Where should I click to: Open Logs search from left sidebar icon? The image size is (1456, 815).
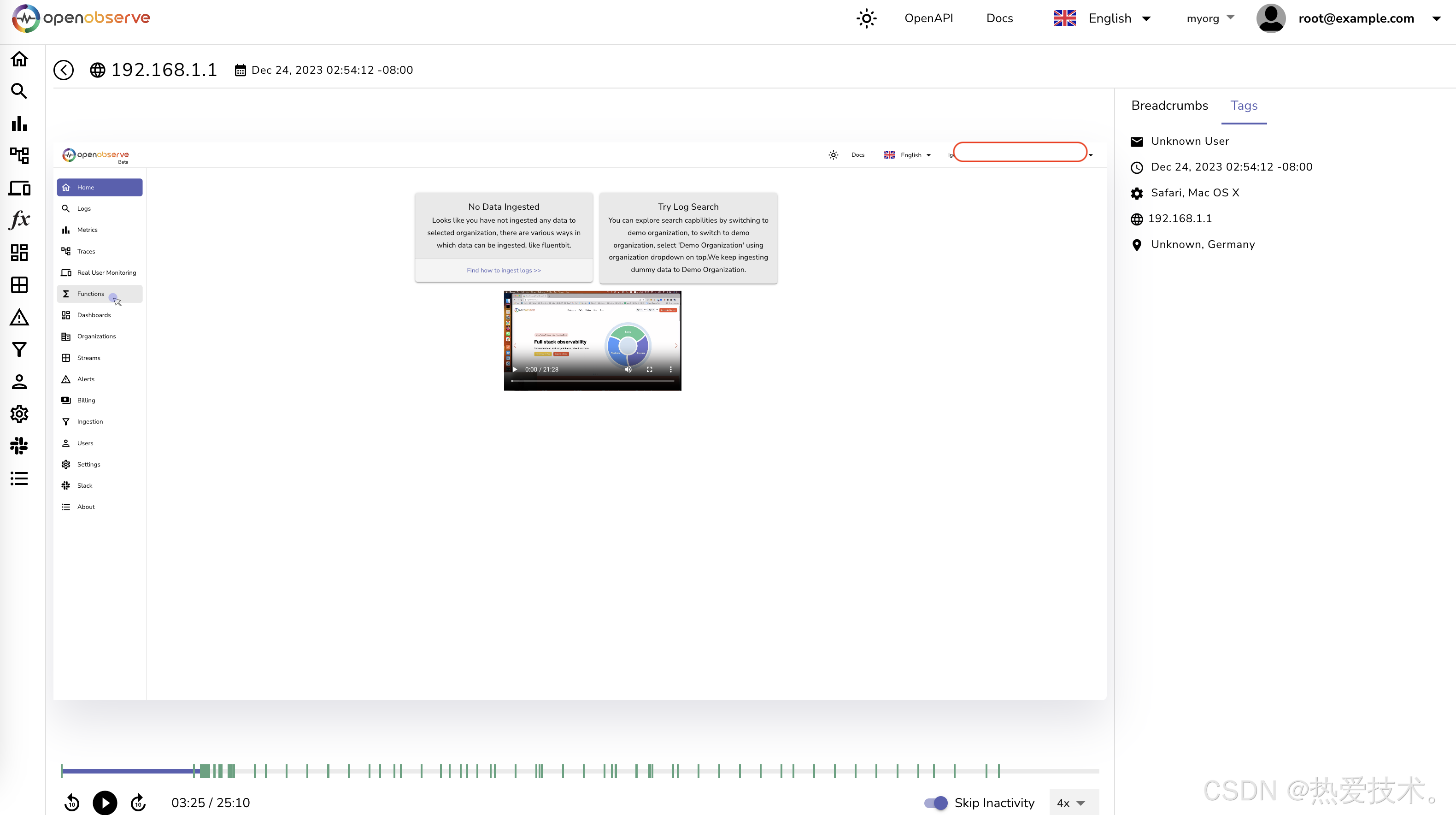coord(19,91)
